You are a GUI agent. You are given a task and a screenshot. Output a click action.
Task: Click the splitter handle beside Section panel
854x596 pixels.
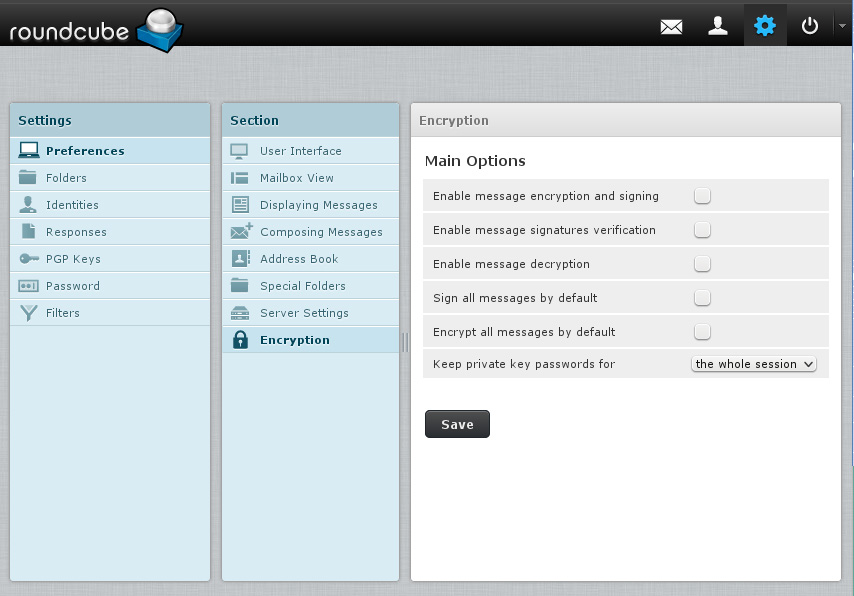pyautogui.click(x=405, y=342)
